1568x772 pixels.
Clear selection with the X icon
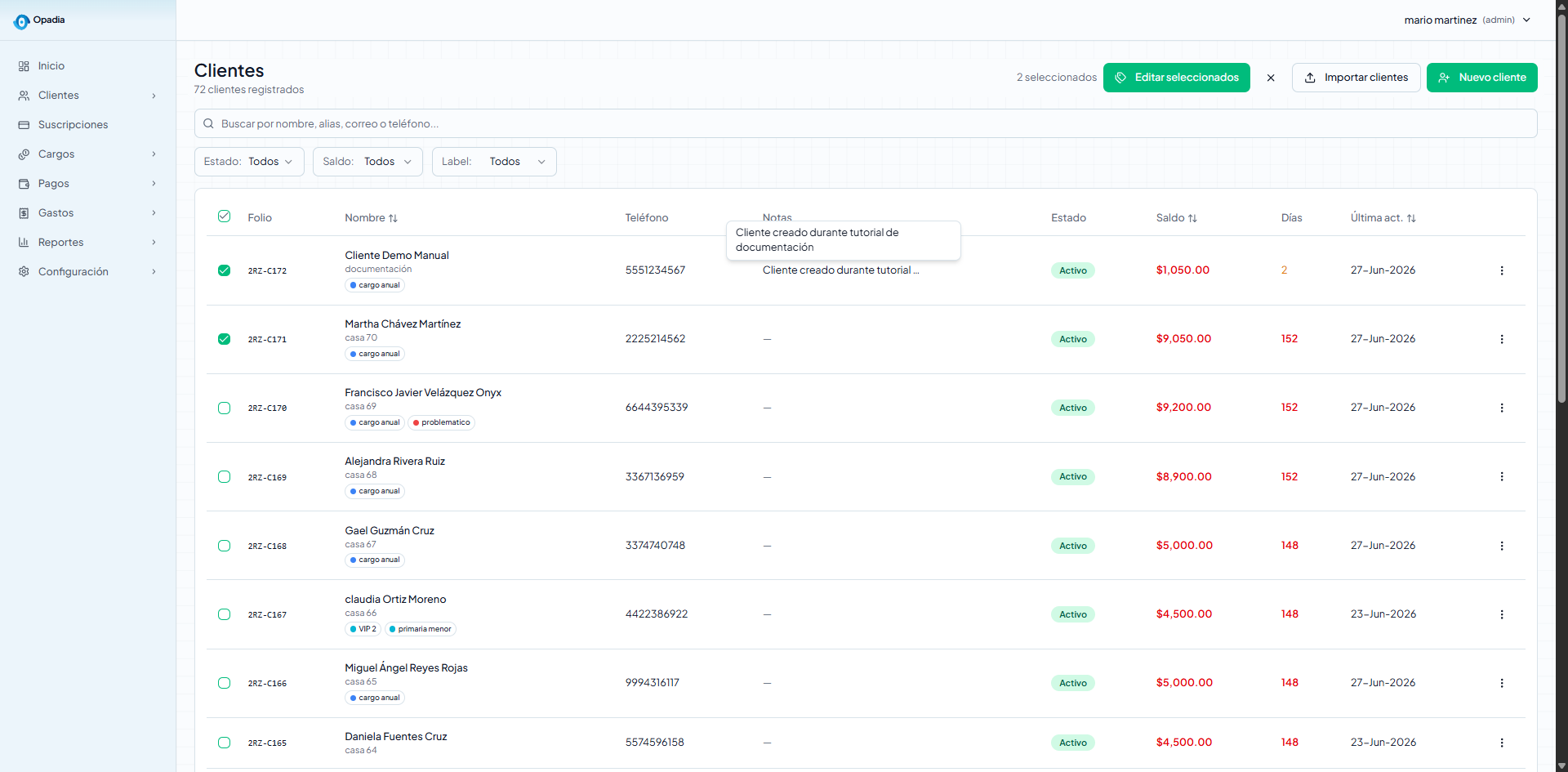pyautogui.click(x=1271, y=78)
